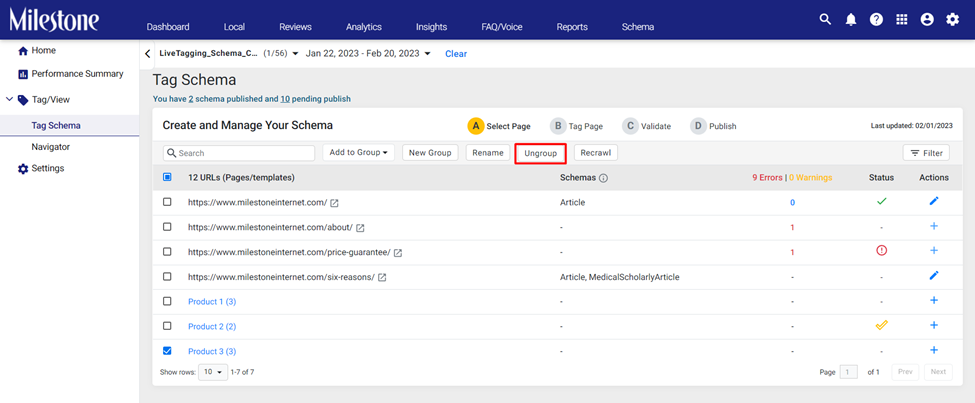Viewport: 975px width, 403px height.
Task: Open milestoneinternet.com/ home URL in new tab icon
Action: click(335, 203)
